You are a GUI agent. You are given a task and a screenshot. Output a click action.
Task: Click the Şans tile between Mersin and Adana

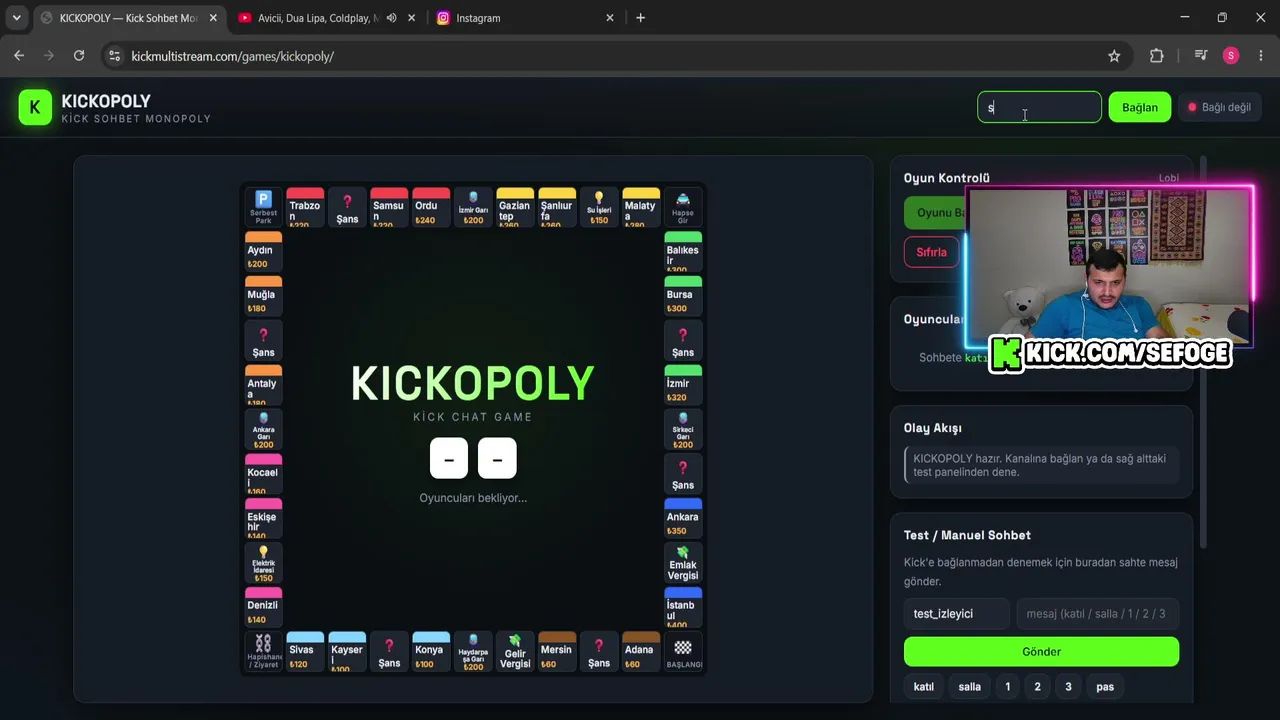click(599, 651)
